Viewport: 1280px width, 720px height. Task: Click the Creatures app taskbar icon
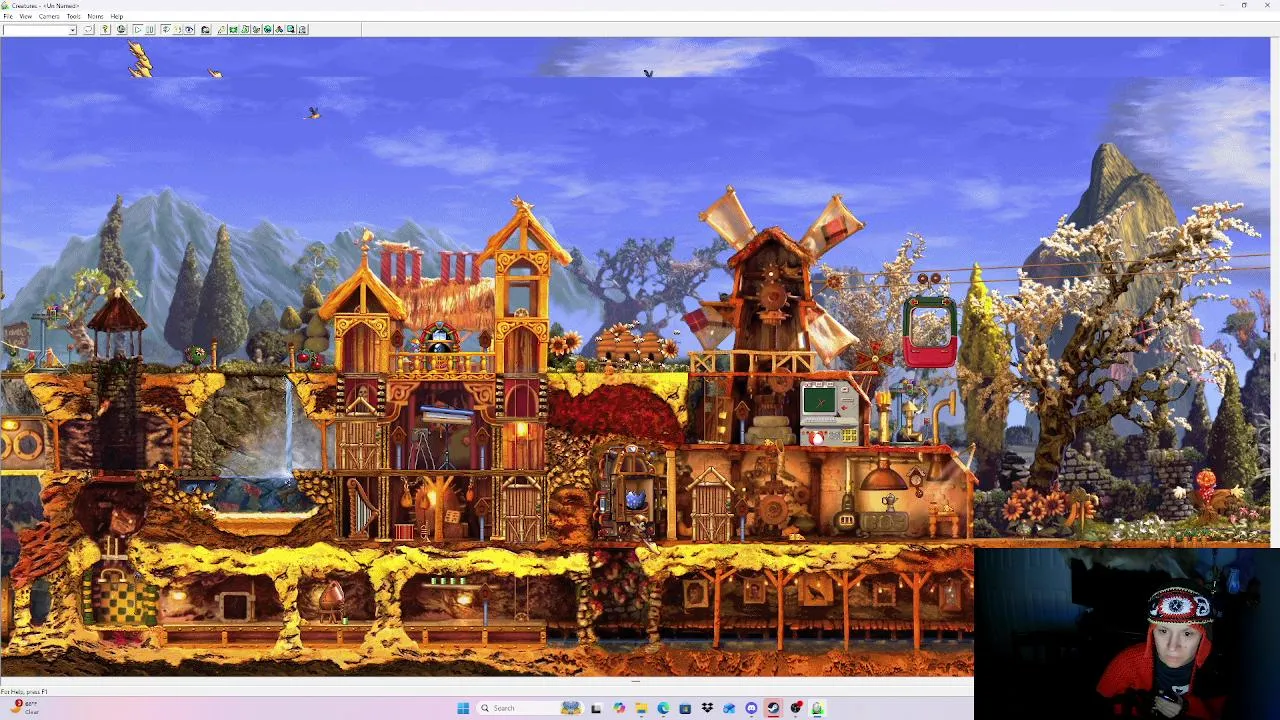coord(817,708)
